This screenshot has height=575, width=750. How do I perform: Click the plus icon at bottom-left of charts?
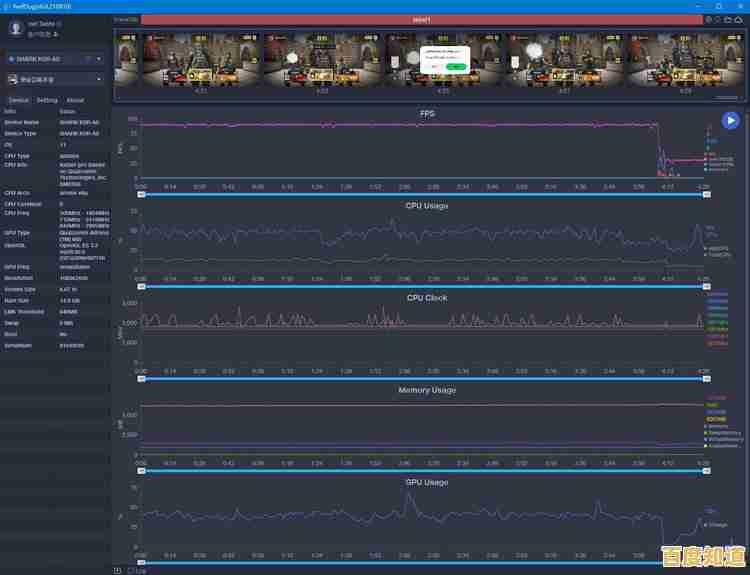(117, 570)
